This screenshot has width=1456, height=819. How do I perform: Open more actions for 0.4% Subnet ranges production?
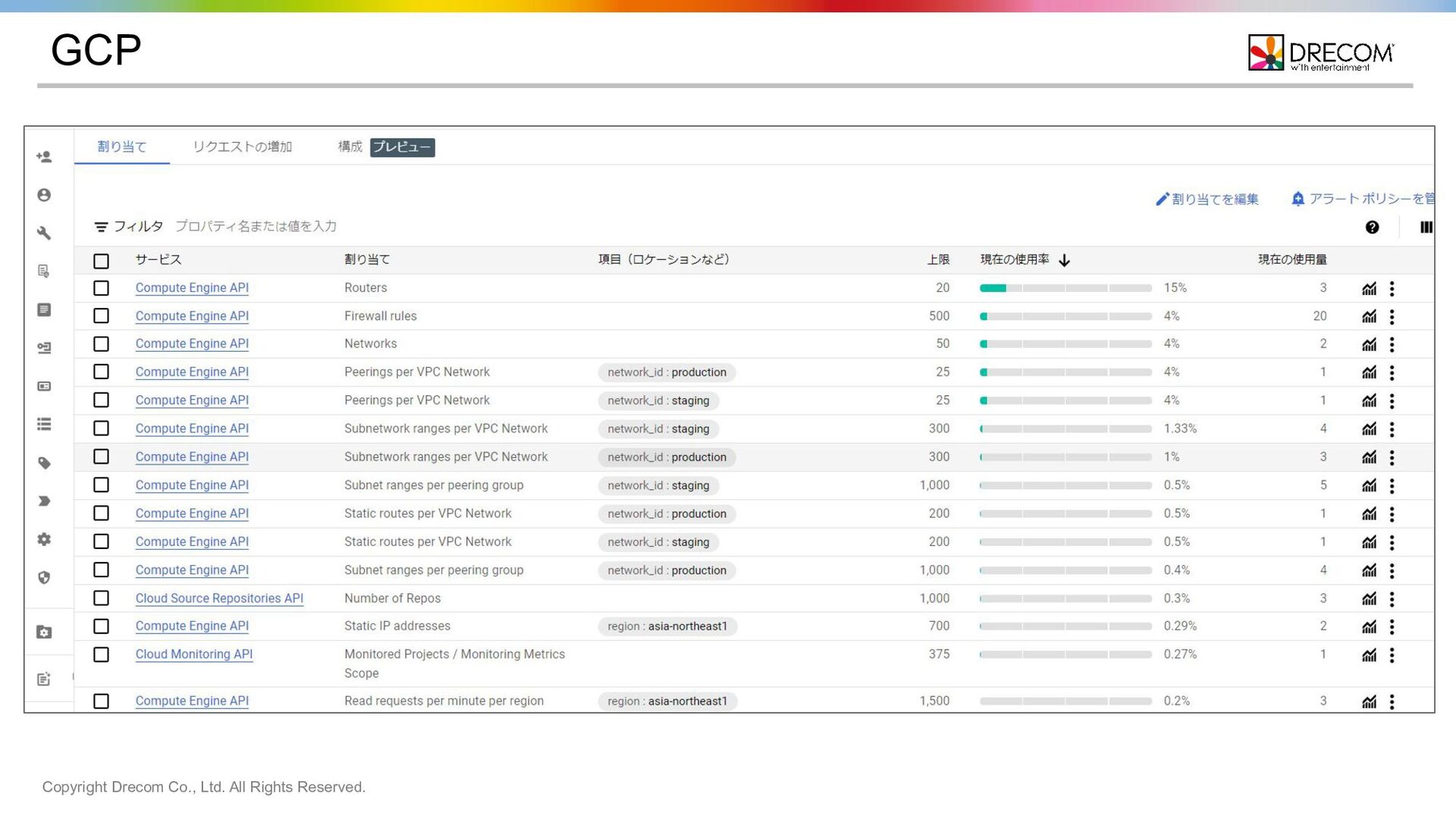tap(1392, 570)
